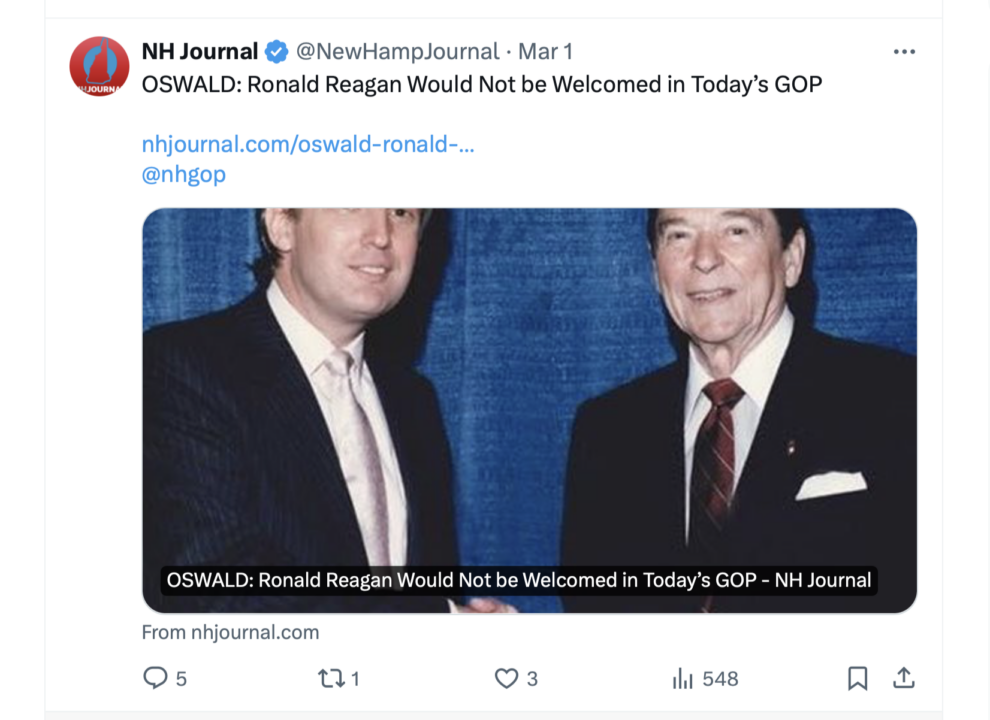Open the NH Journal display name link
The image size is (990, 720).
(x=200, y=52)
